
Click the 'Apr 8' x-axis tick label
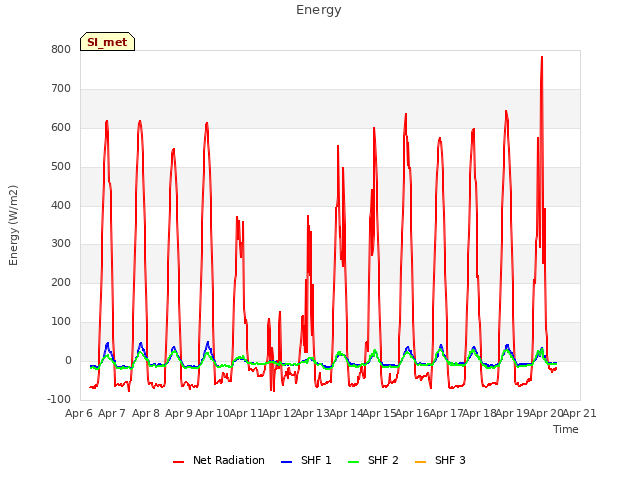(x=146, y=413)
